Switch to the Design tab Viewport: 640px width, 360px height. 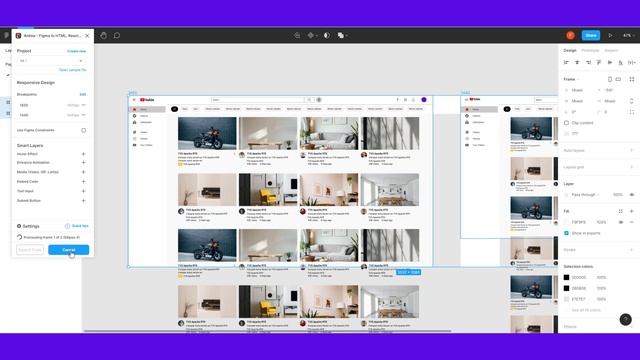click(570, 50)
